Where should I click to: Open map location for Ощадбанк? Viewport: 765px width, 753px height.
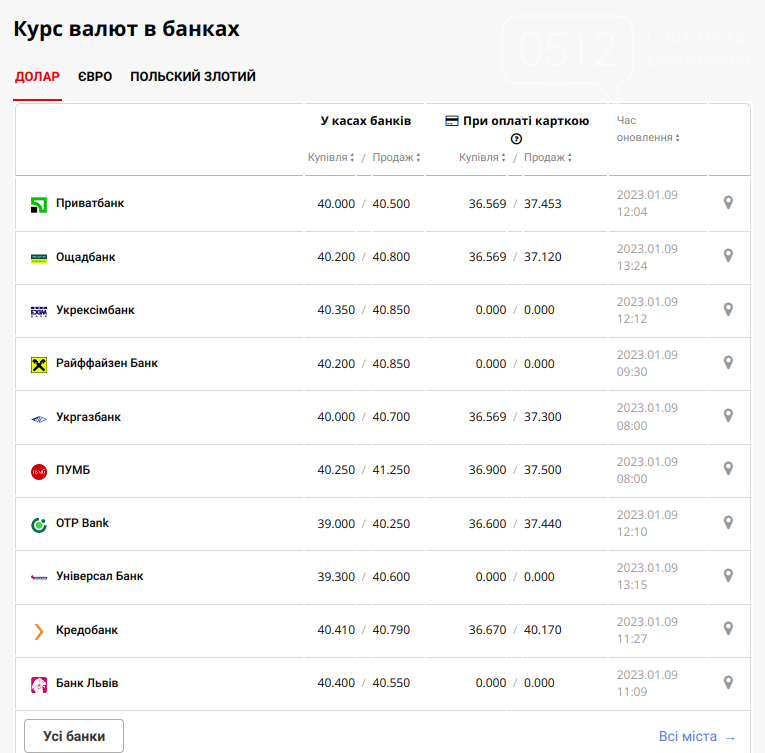click(728, 256)
